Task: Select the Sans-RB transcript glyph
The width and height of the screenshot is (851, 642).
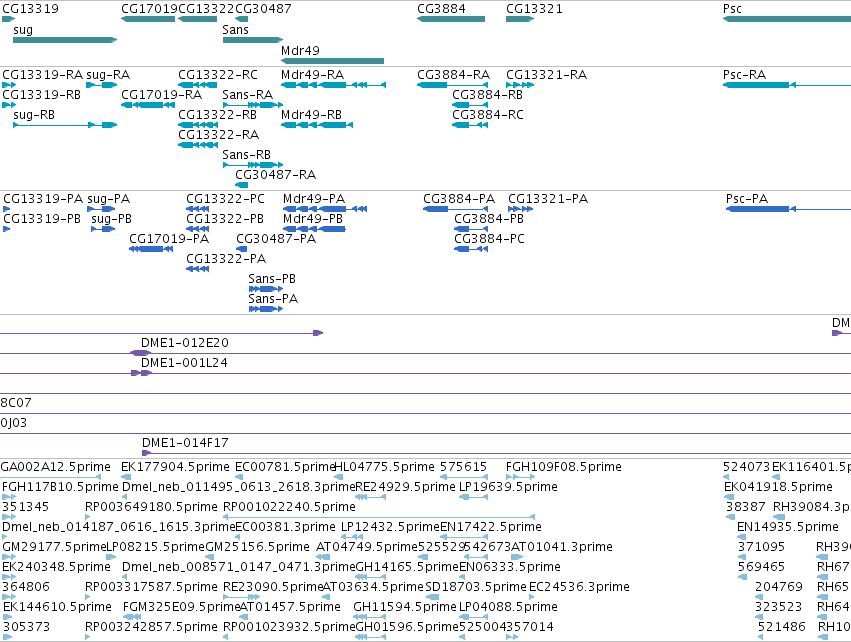Action: tap(253, 165)
